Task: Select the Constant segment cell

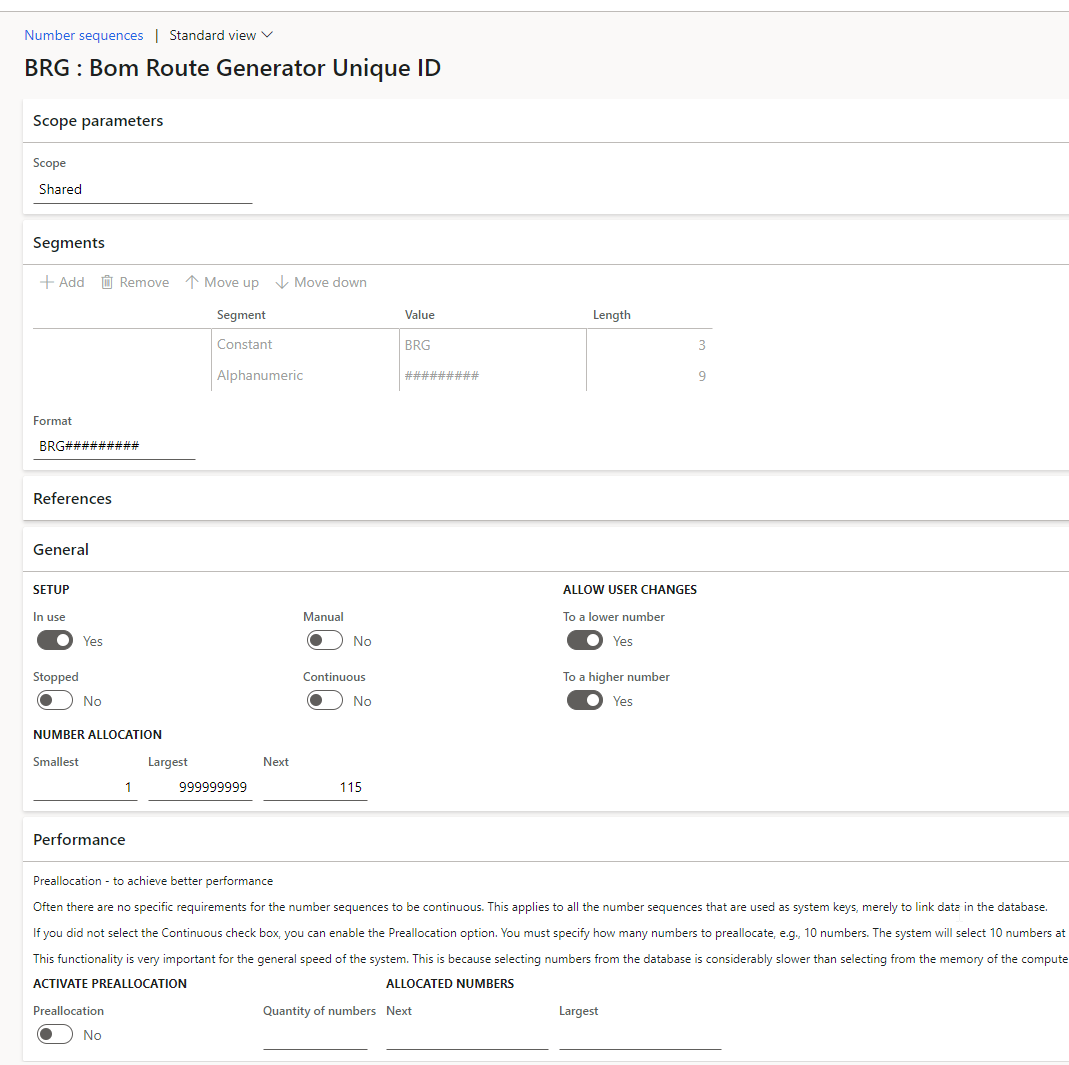Action: tap(305, 344)
